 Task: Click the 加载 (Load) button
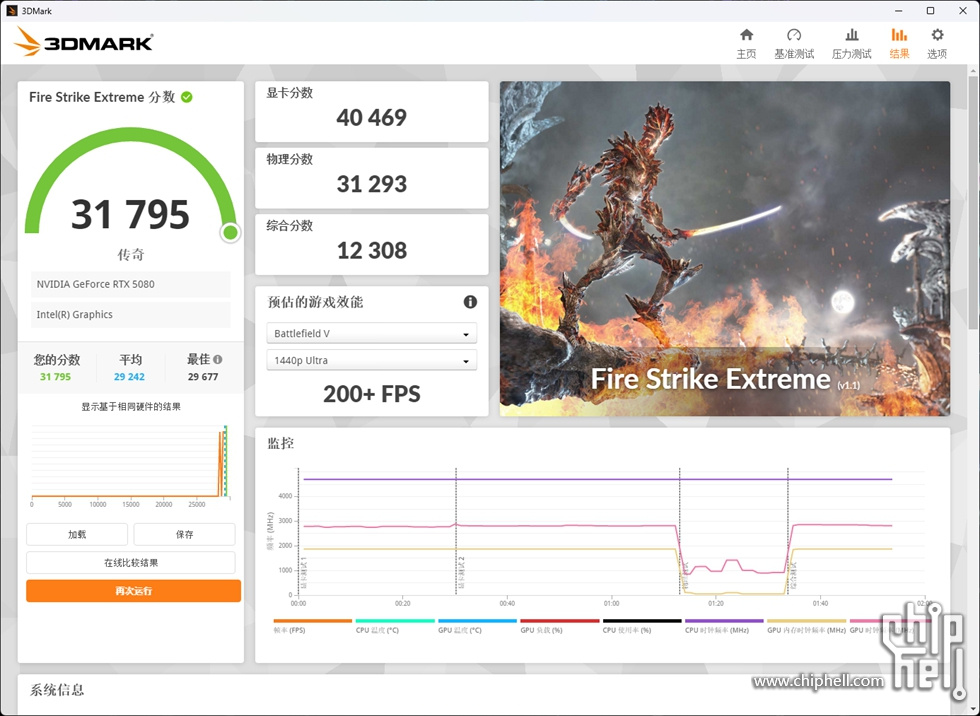click(77, 535)
